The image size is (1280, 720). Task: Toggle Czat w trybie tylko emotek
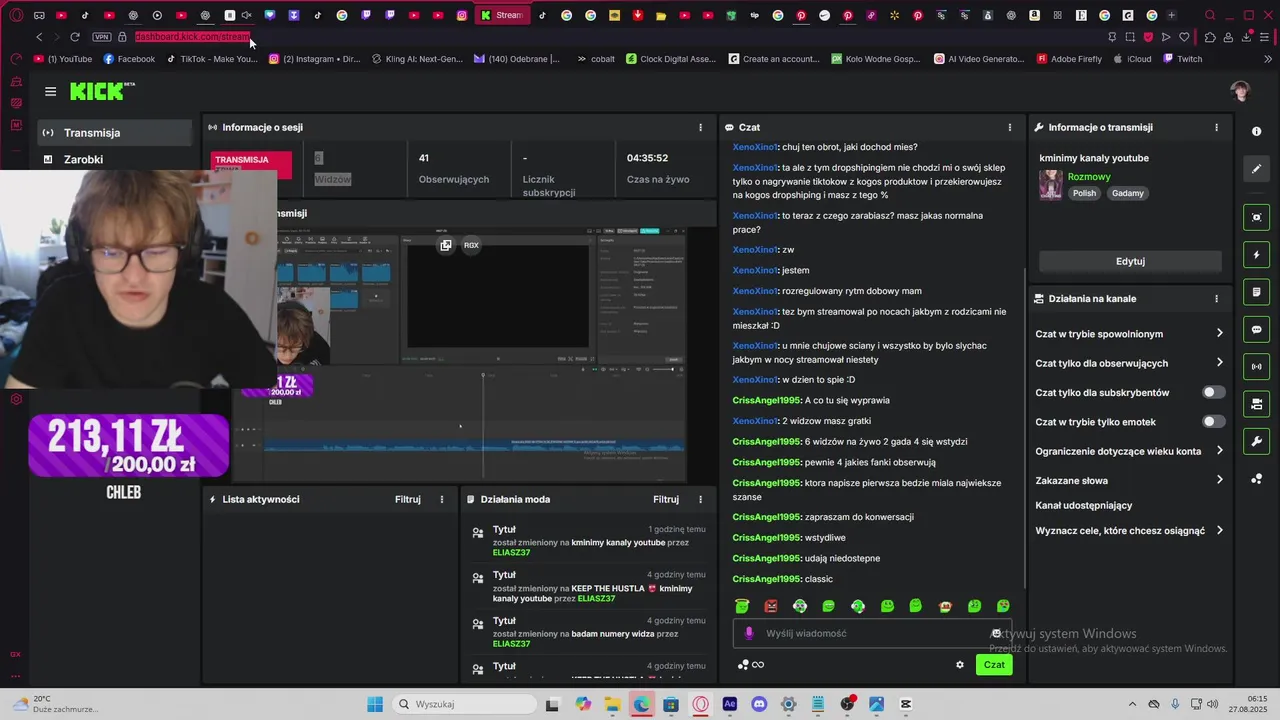click(x=1213, y=422)
